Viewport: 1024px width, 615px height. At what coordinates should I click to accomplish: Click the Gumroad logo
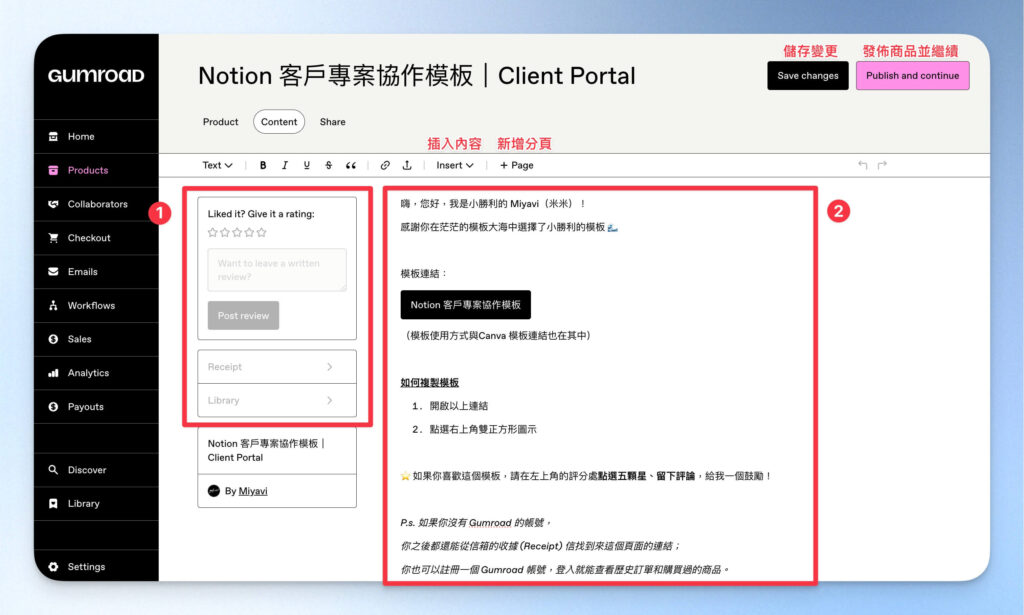pyautogui.click(x=96, y=76)
